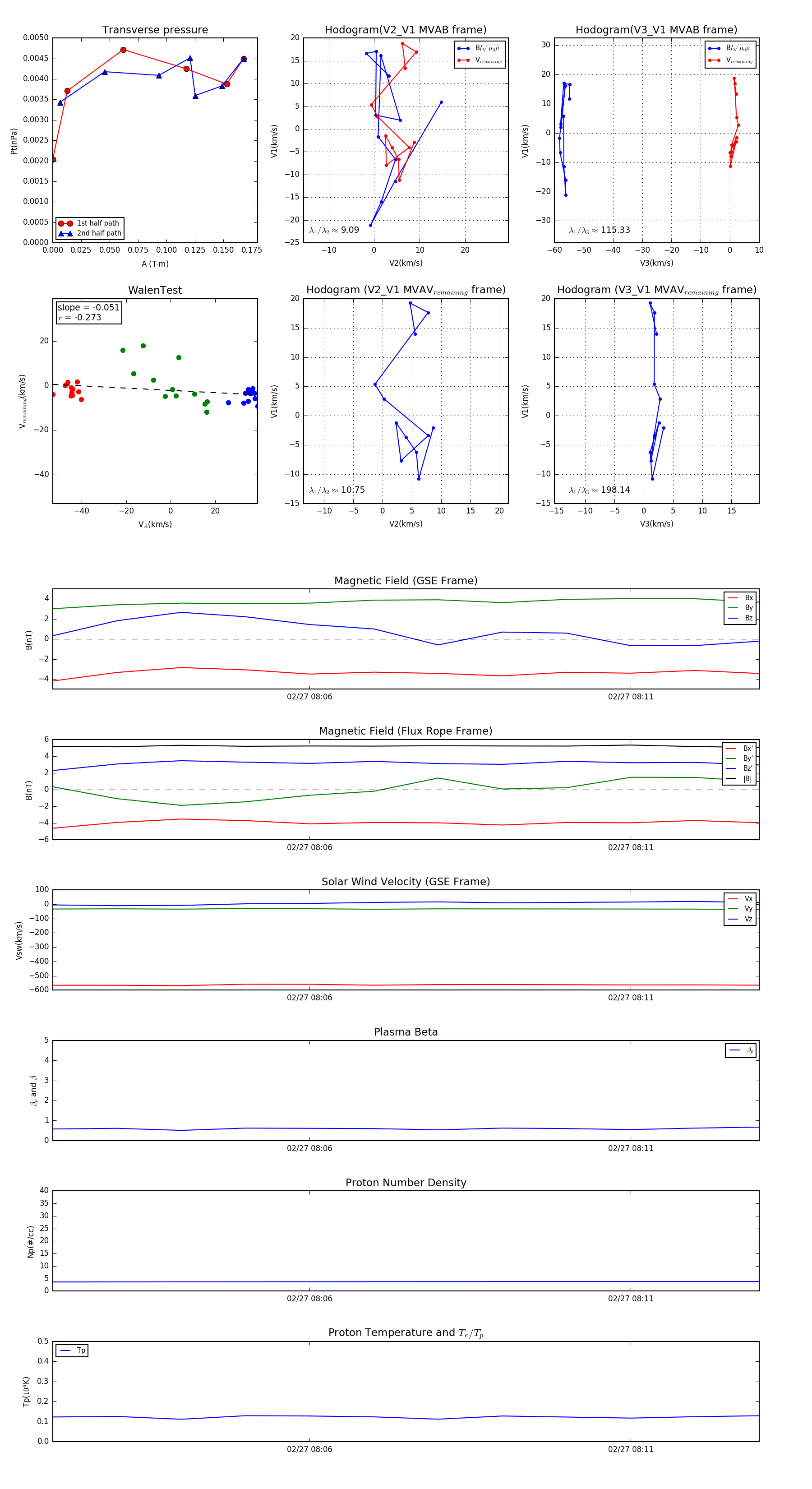Viewport: 812px width, 1489px height.
Task: Click the '02/27 08:11' tick under Proton Temperature
Action: point(631,1449)
